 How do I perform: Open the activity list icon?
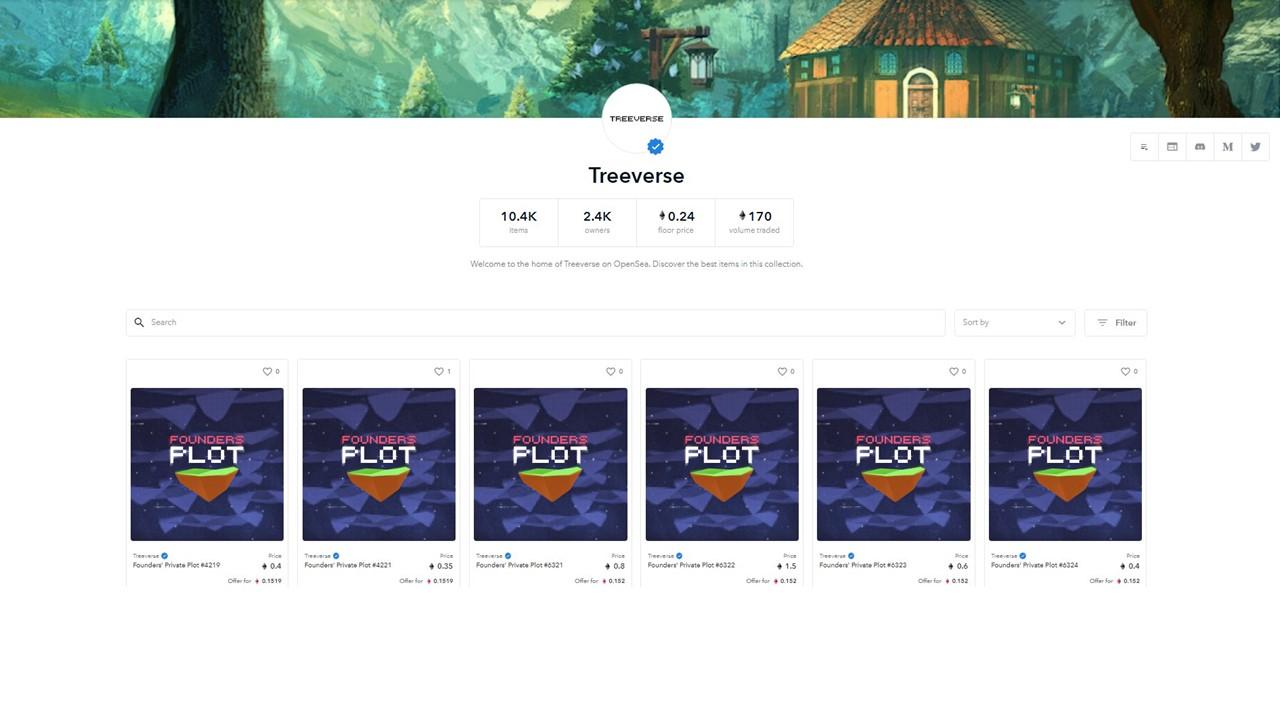pos(1144,147)
